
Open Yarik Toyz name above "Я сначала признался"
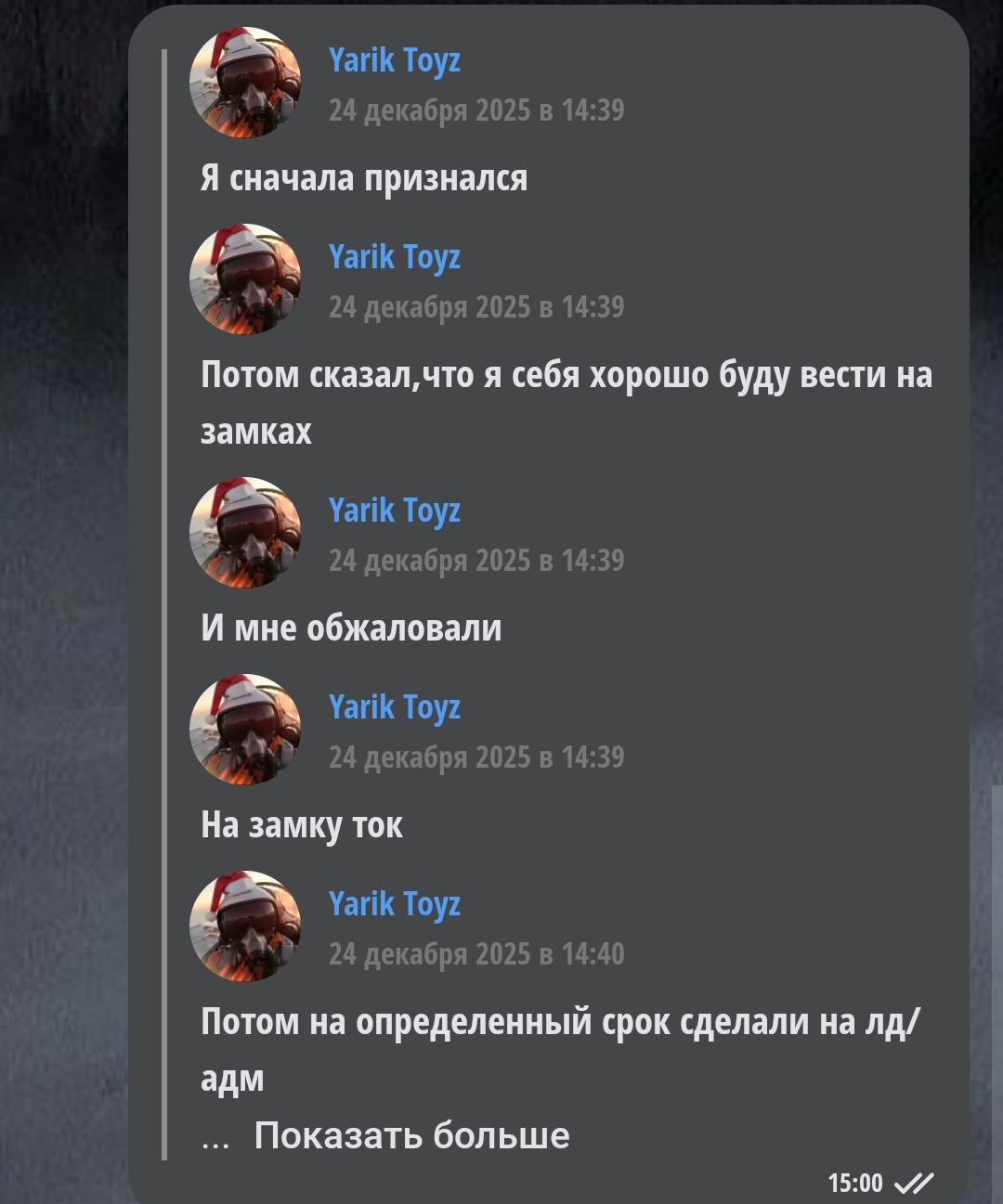click(x=395, y=60)
